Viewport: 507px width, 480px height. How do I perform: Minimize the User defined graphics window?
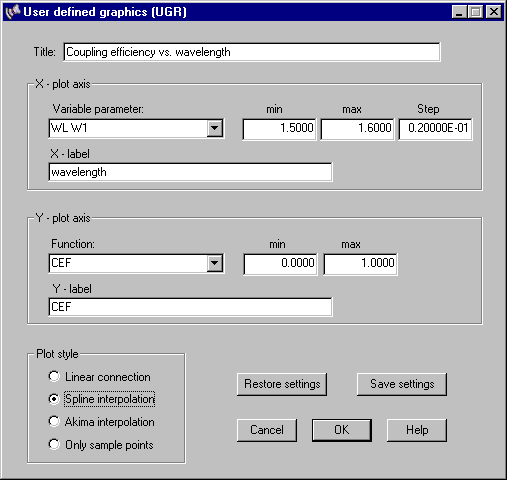[459, 12]
